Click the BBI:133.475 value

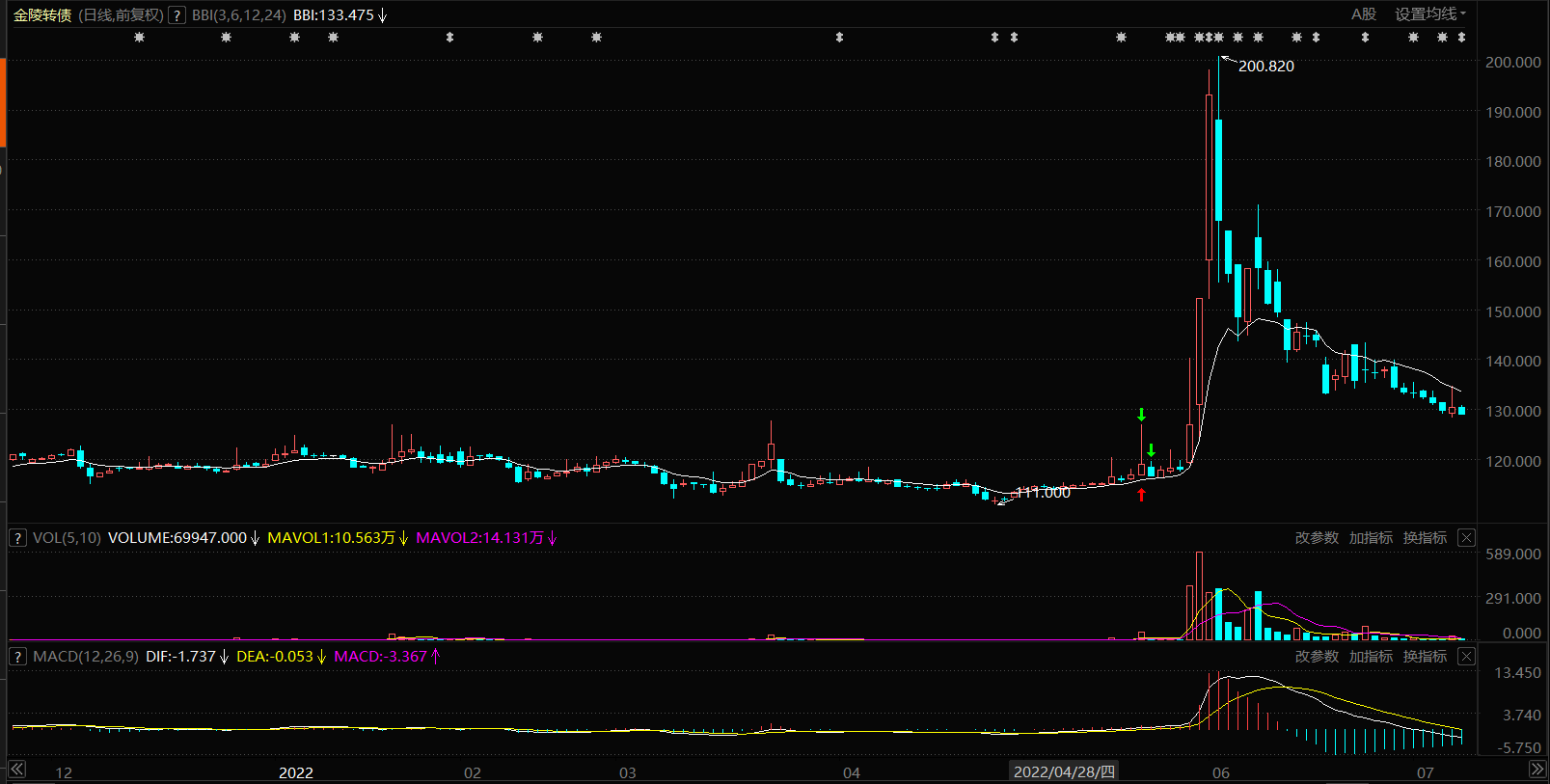pos(334,15)
